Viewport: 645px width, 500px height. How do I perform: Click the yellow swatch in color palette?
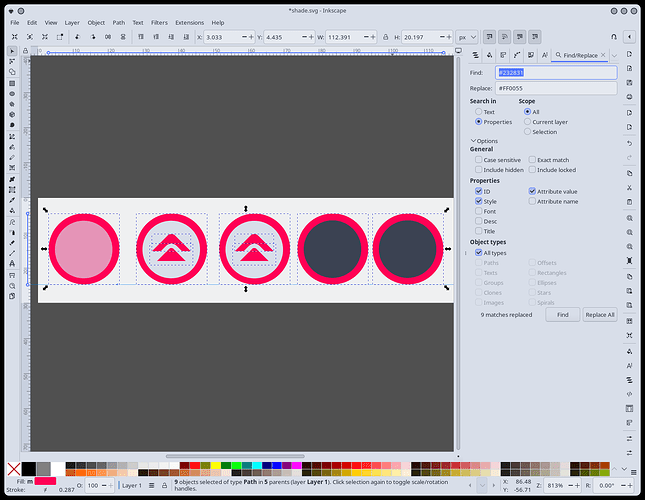214,465
